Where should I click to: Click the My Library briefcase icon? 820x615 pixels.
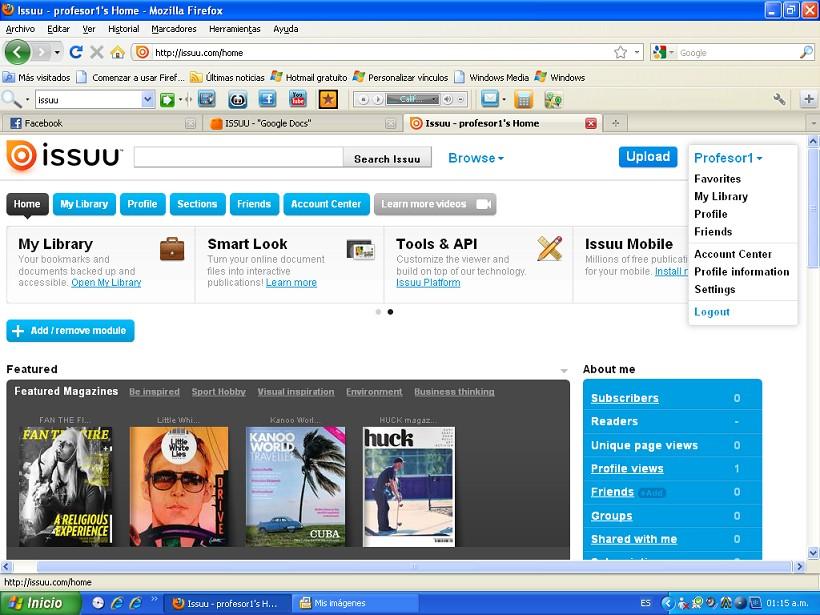(172, 249)
